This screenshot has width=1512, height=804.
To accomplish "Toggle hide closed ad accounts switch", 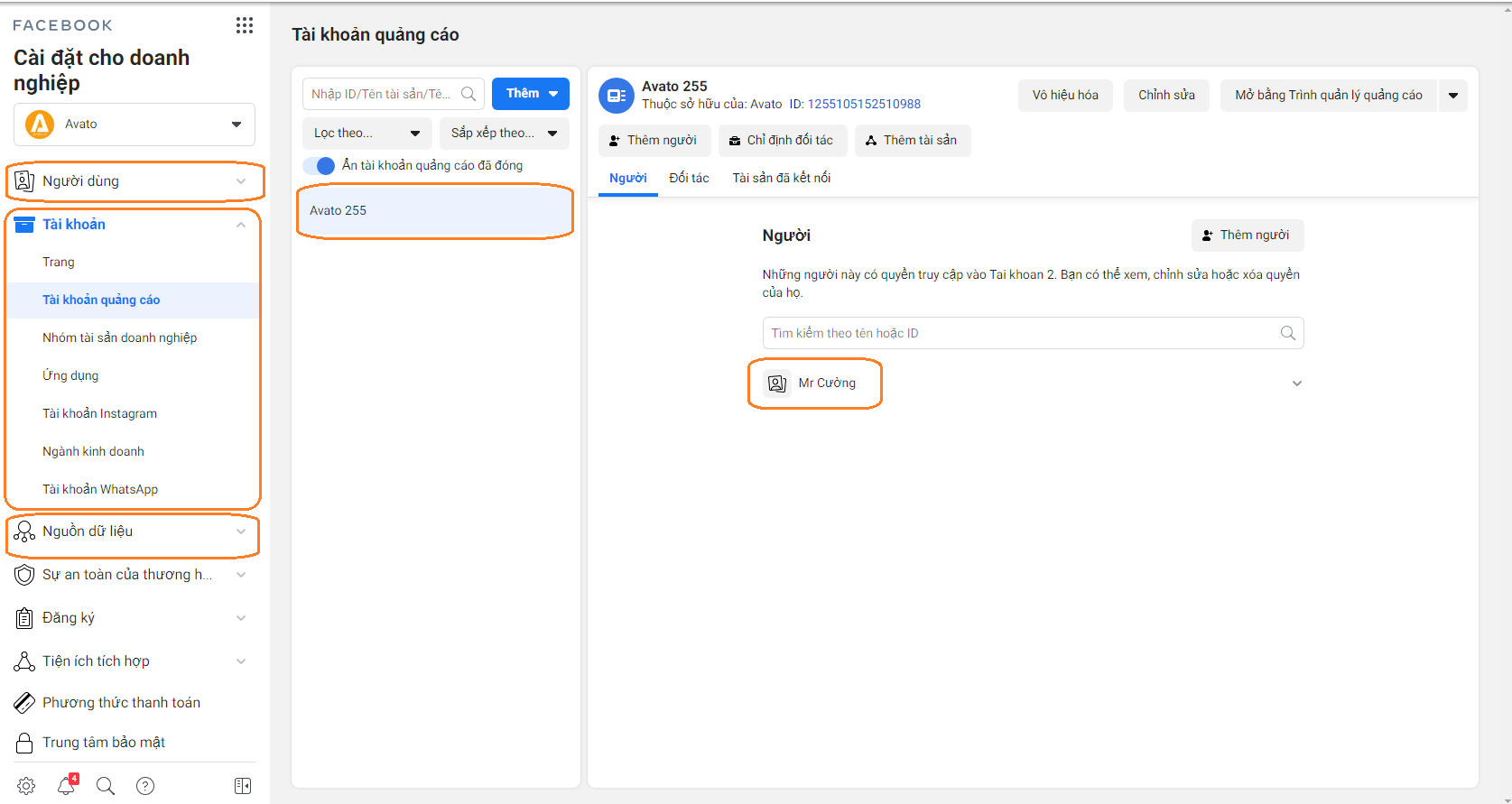I will click(319, 166).
